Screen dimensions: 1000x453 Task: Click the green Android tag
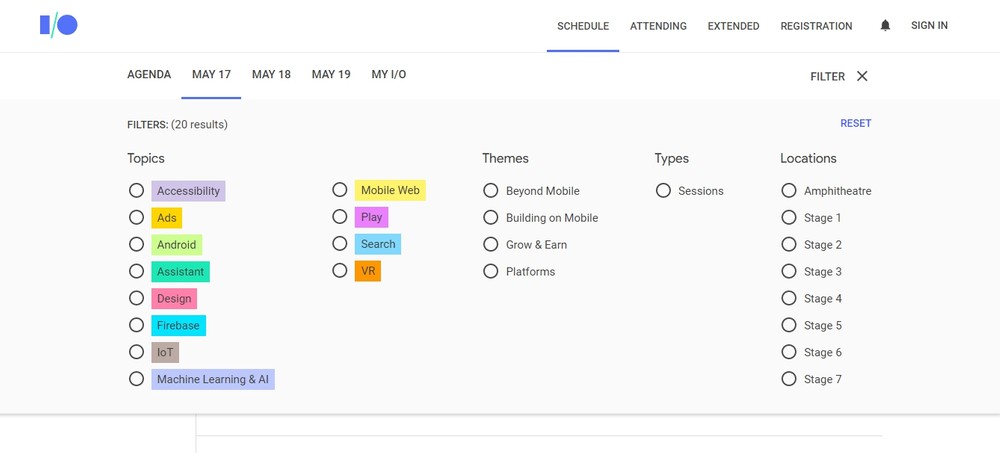177,244
